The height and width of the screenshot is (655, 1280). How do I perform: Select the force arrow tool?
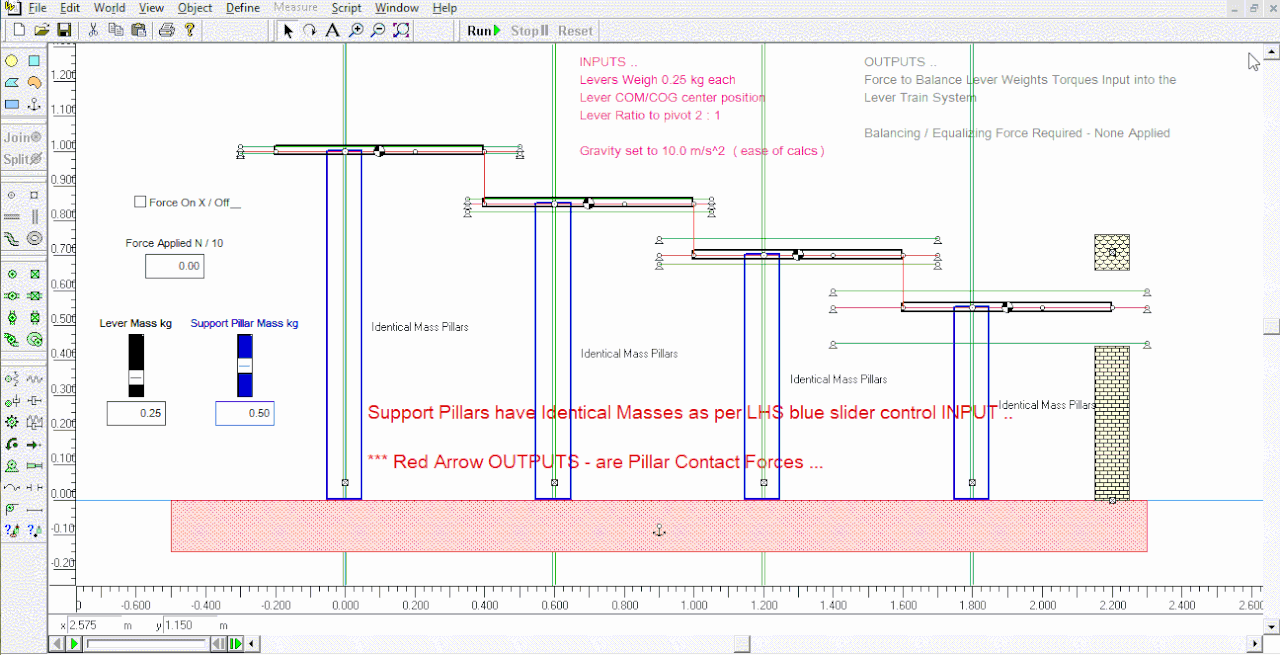click(x=35, y=444)
